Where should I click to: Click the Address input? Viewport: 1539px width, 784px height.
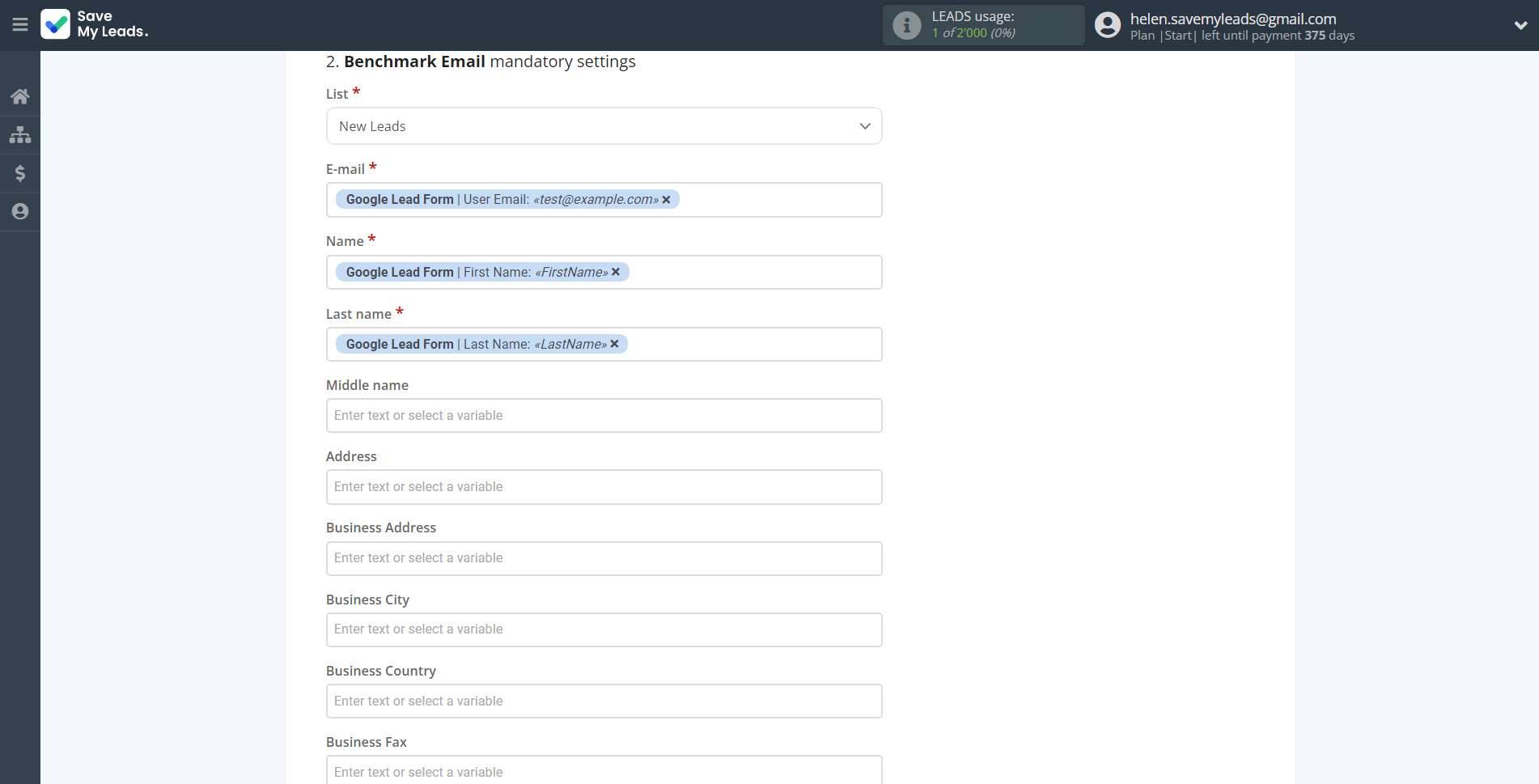pyautogui.click(x=604, y=487)
